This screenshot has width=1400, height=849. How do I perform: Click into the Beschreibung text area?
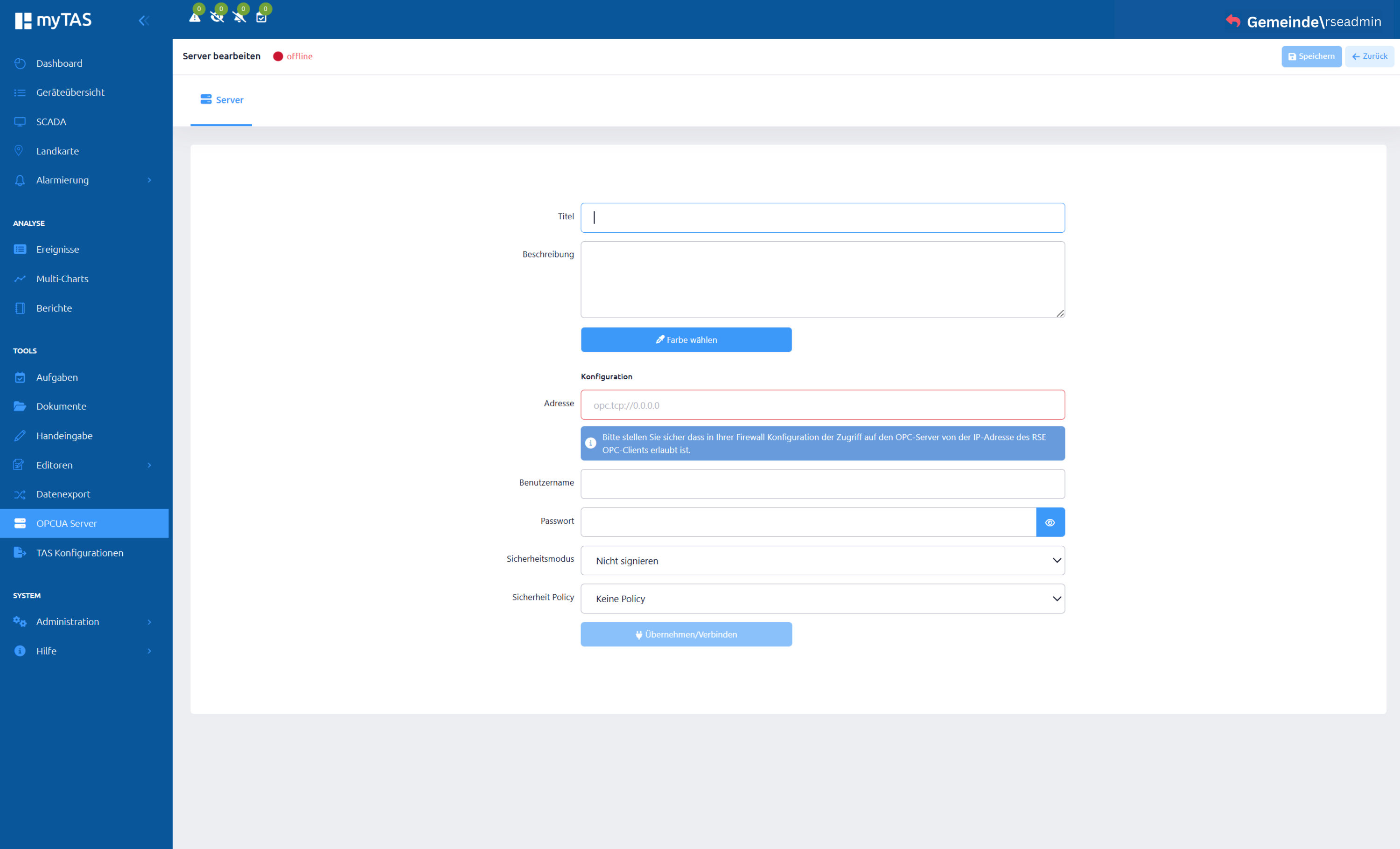823,279
